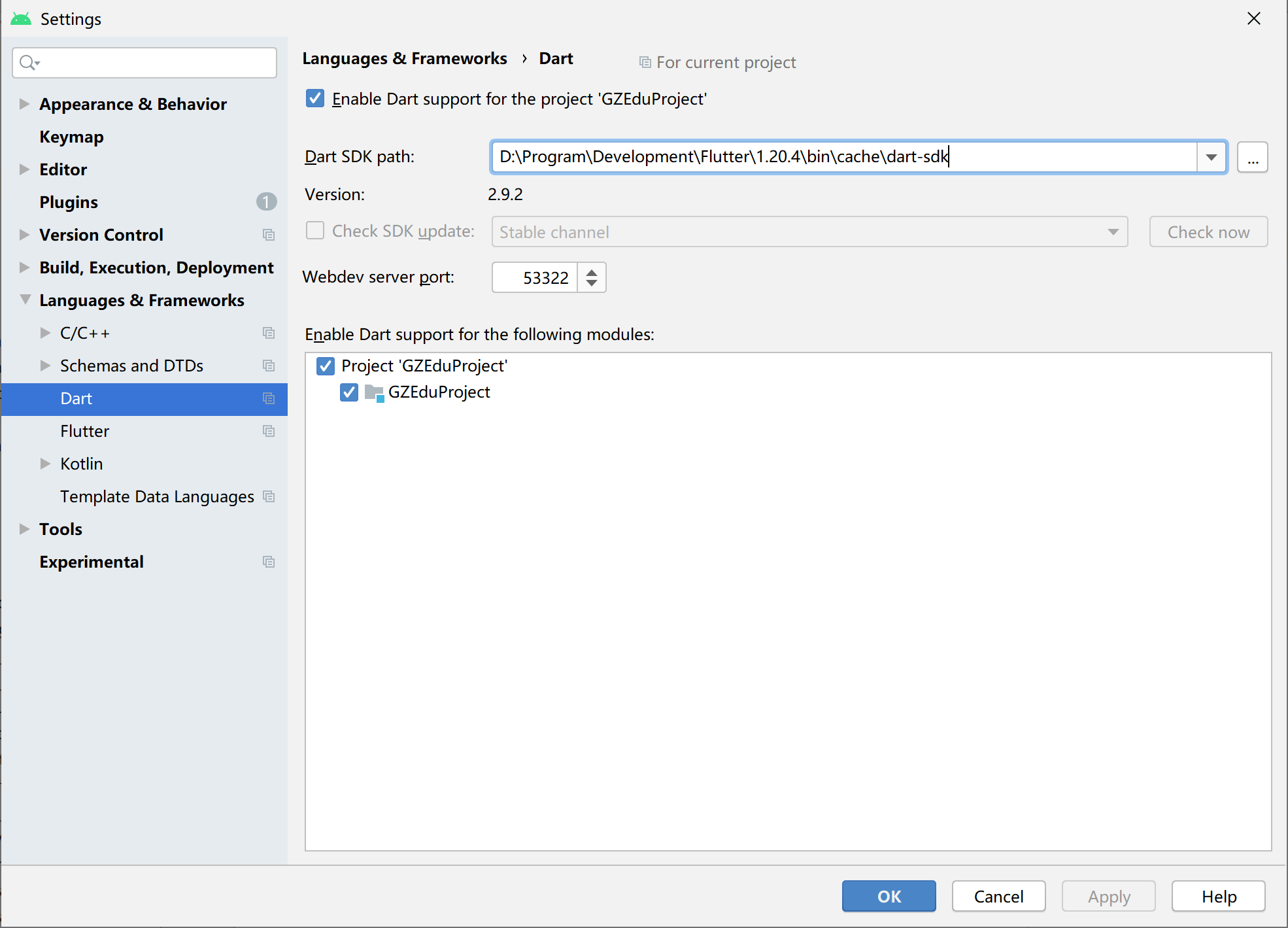Click the 'For current project' icon
The width and height of the screenshot is (1288, 928).
pyautogui.click(x=645, y=63)
